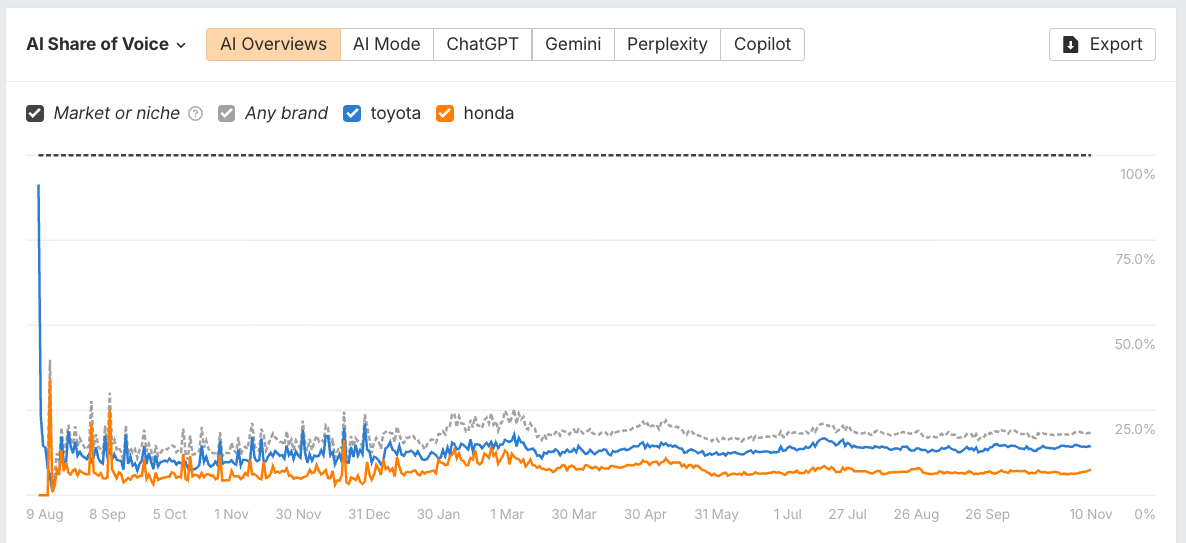Click the Market or niche help icon
Screen dimensions: 1186x543
(196, 114)
